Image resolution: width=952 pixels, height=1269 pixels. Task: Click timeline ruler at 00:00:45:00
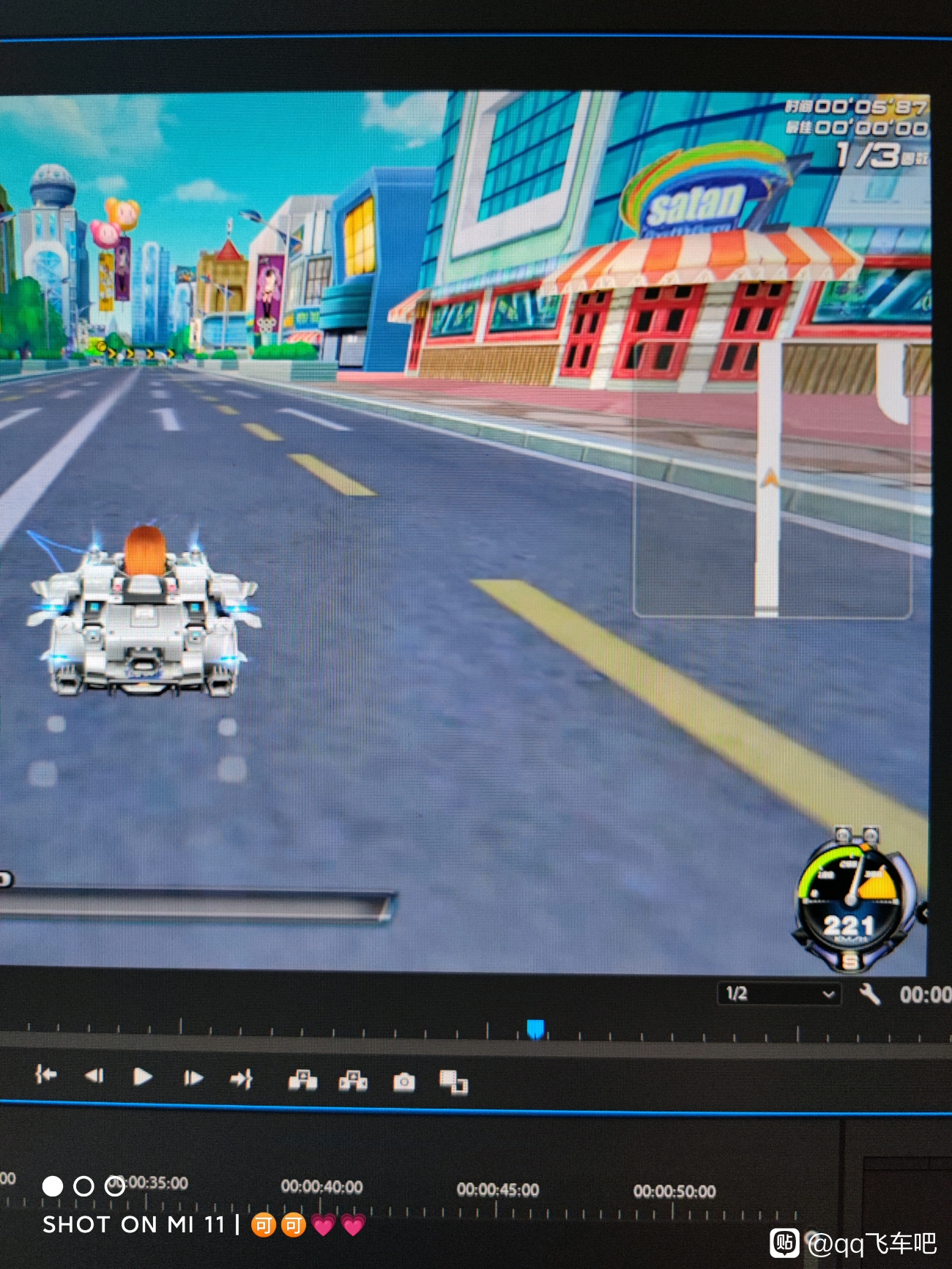(498, 1189)
